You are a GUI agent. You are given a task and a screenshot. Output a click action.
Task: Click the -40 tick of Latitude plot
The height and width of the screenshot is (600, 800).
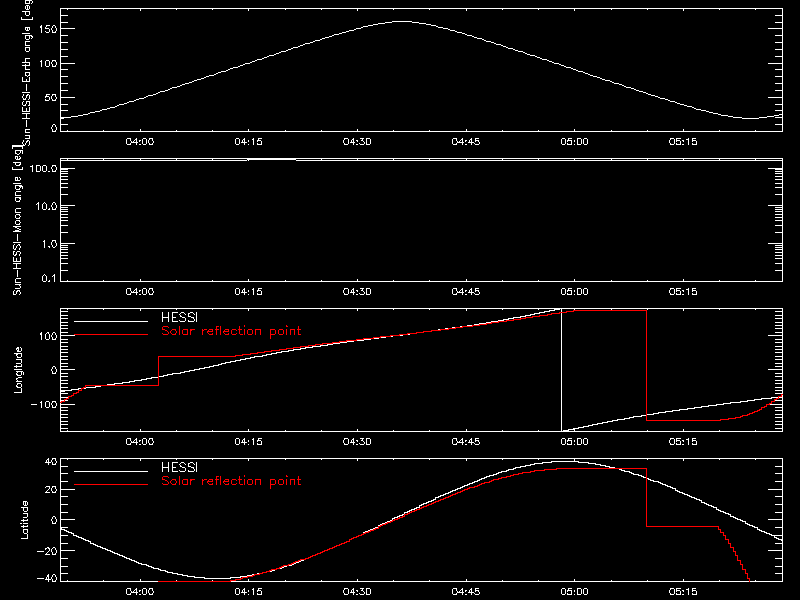coord(47,578)
